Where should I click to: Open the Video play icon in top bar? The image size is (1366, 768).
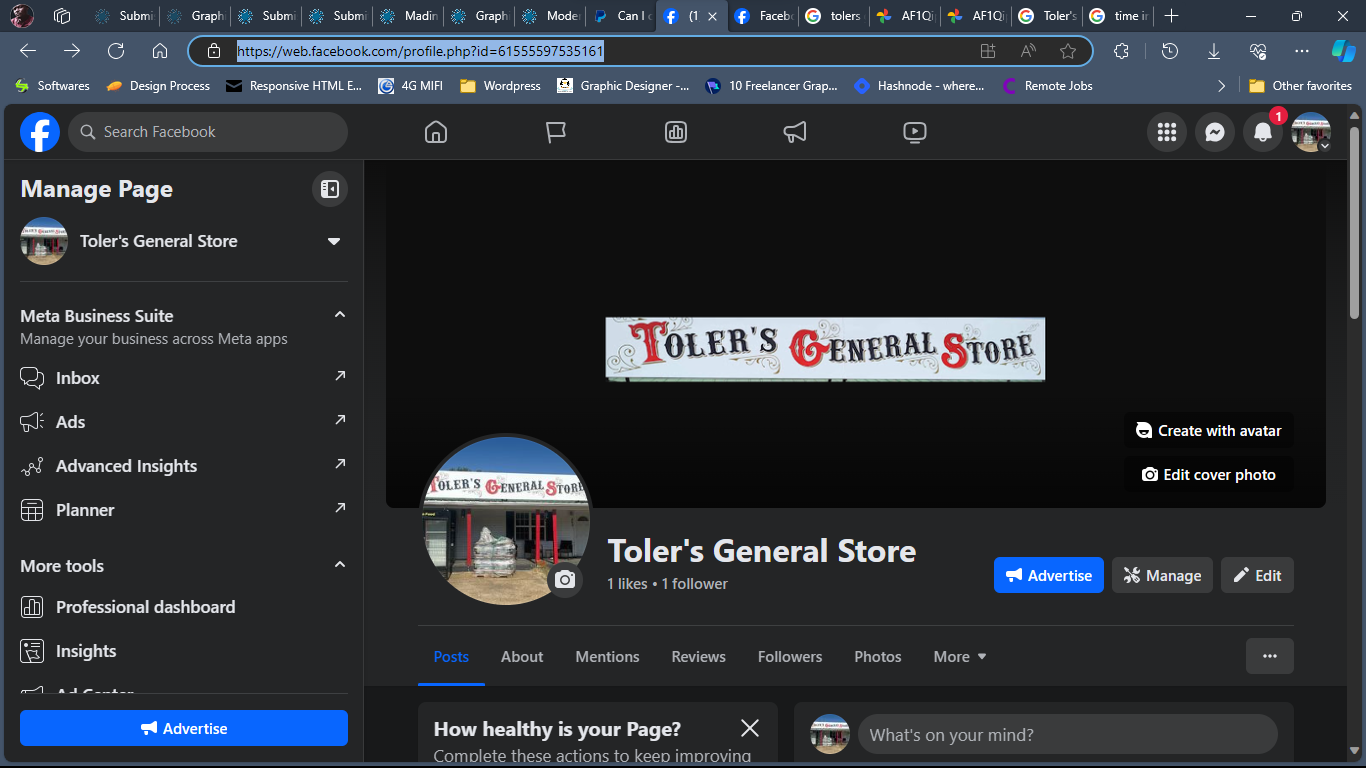[914, 132]
